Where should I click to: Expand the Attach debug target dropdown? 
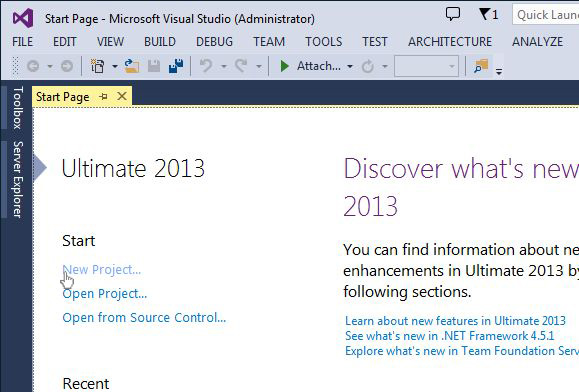pyautogui.click(x=350, y=67)
